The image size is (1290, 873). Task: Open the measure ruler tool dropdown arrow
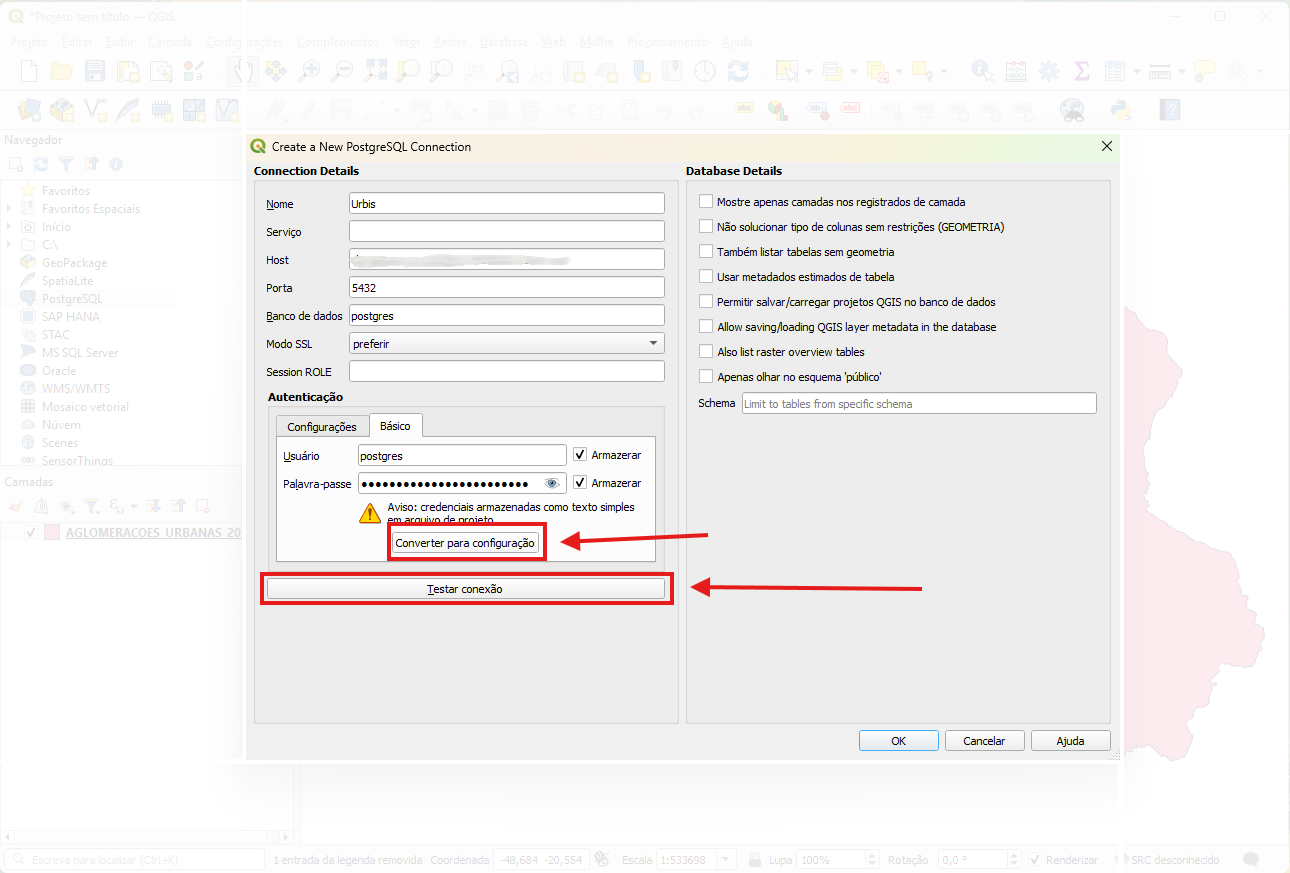point(1182,71)
